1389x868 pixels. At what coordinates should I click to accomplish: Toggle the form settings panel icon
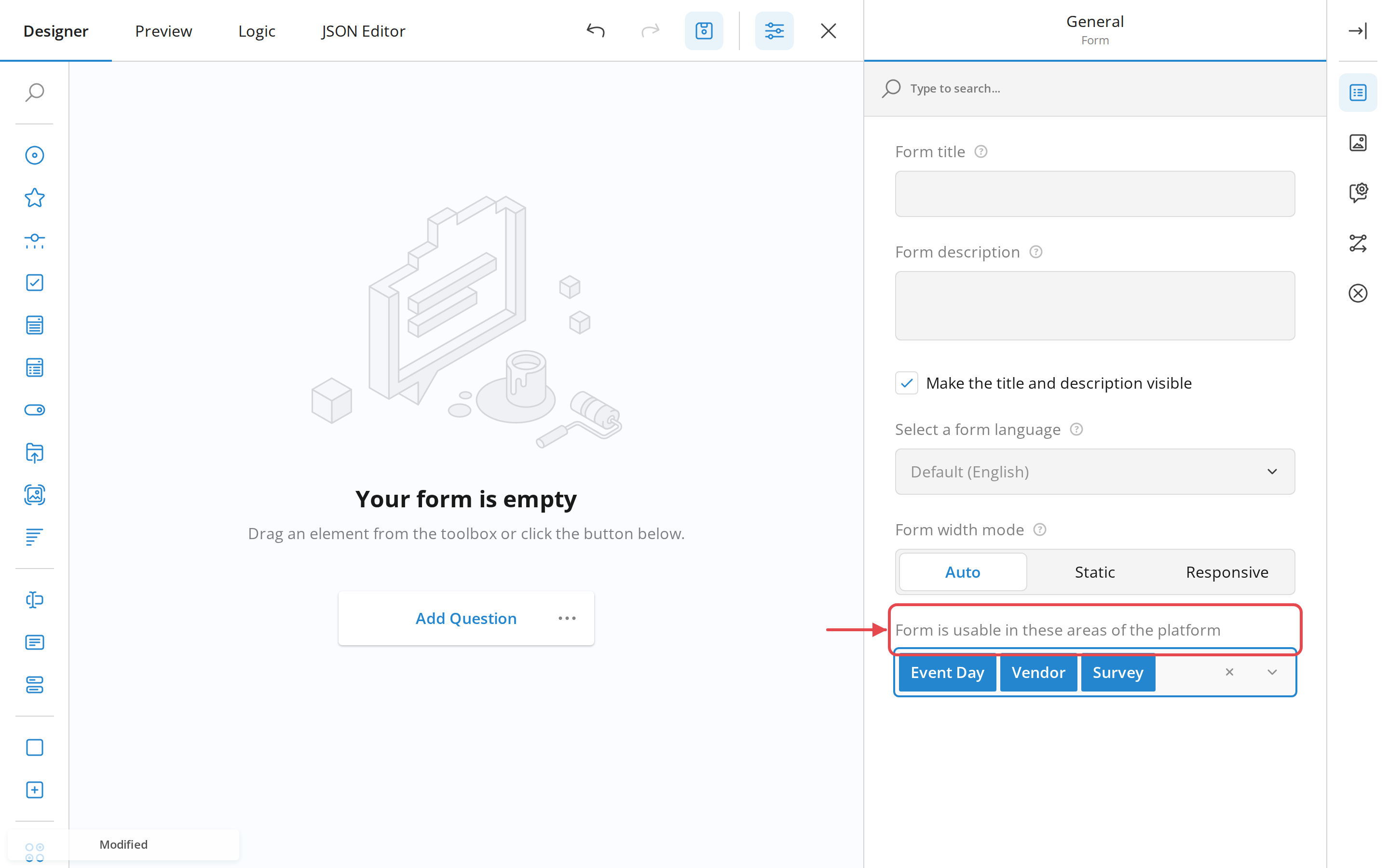pos(774,30)
